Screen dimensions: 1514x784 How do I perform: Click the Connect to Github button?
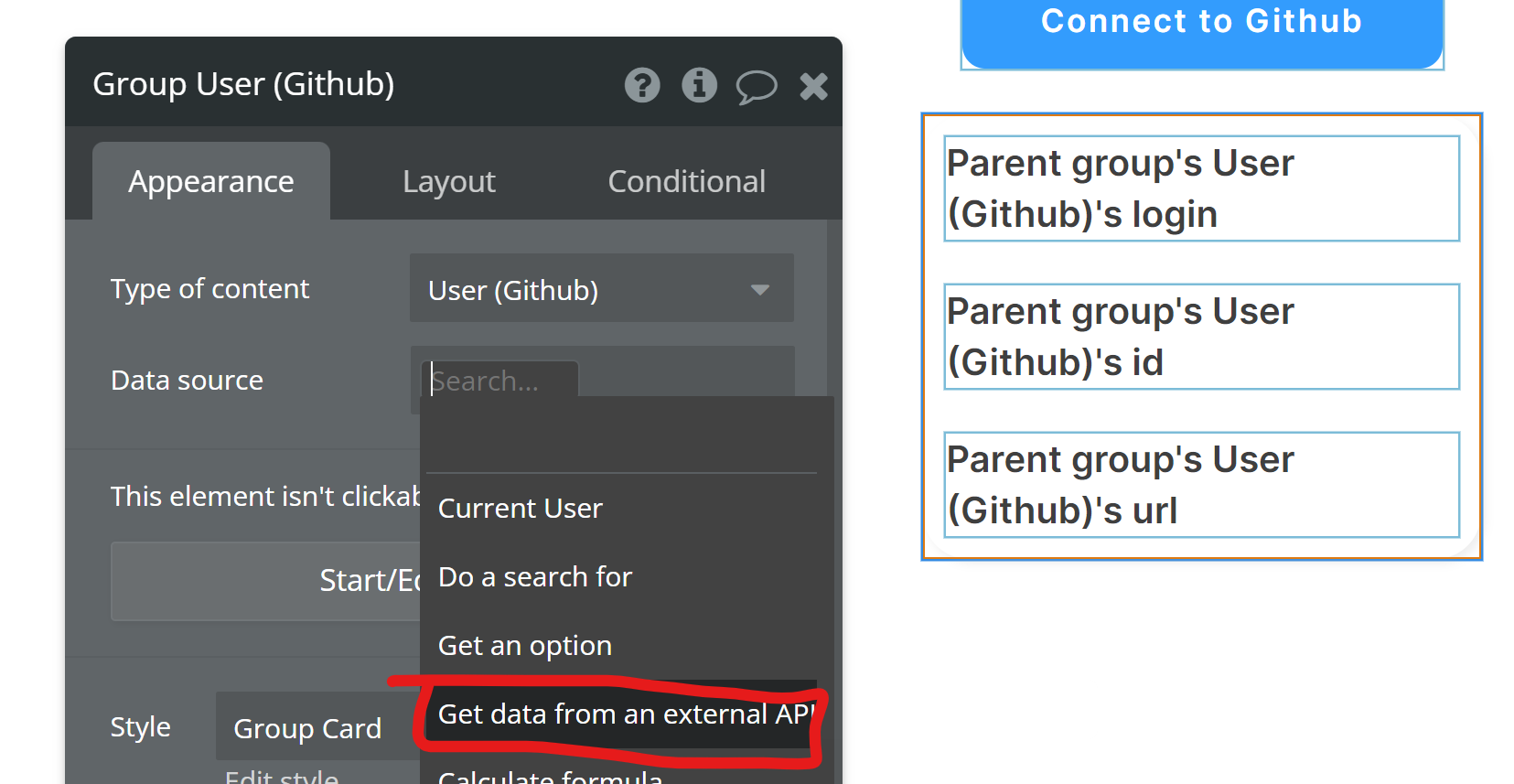coord(1201,27)
